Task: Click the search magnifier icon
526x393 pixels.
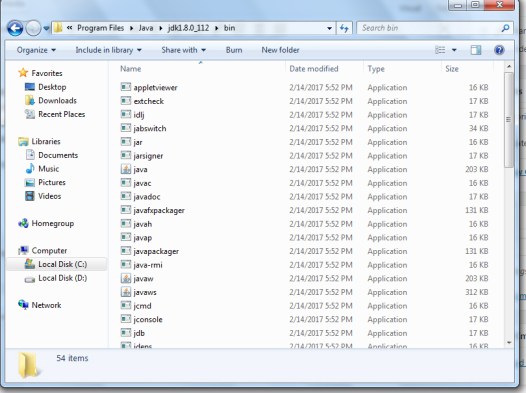Action: (506, 28)
